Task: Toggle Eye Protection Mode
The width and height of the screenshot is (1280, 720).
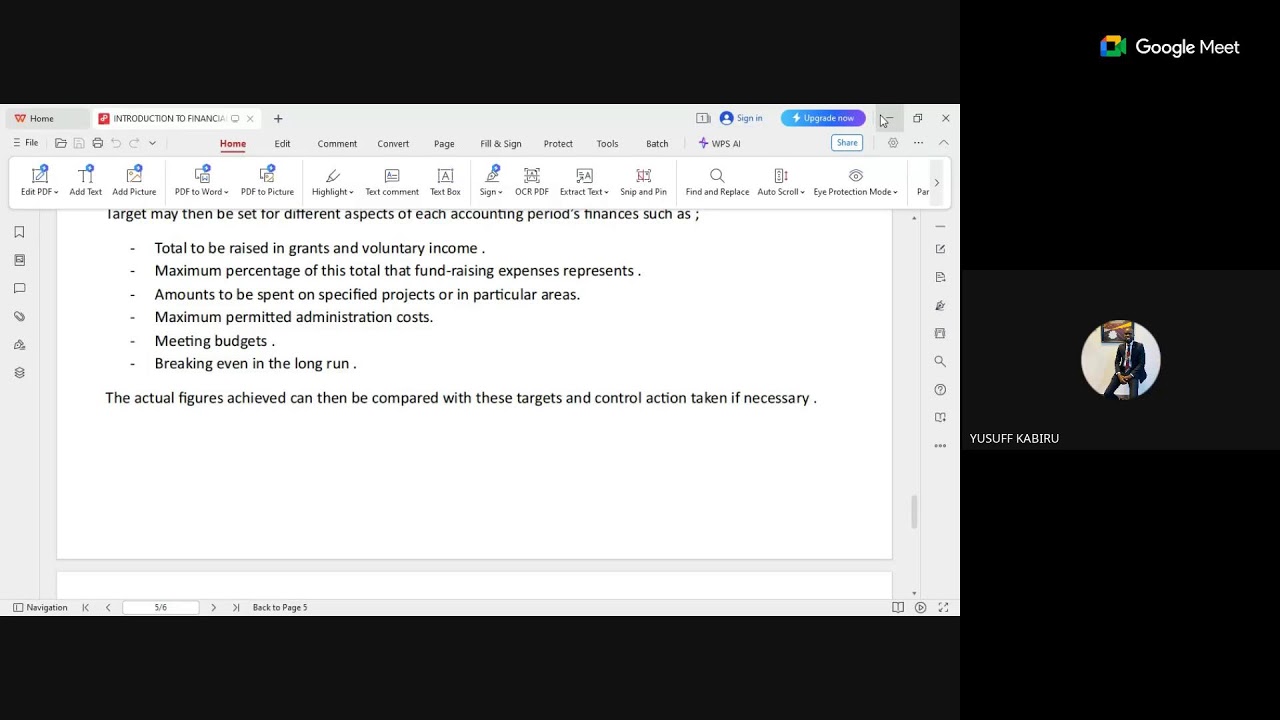Action: (x=855, y=181)
